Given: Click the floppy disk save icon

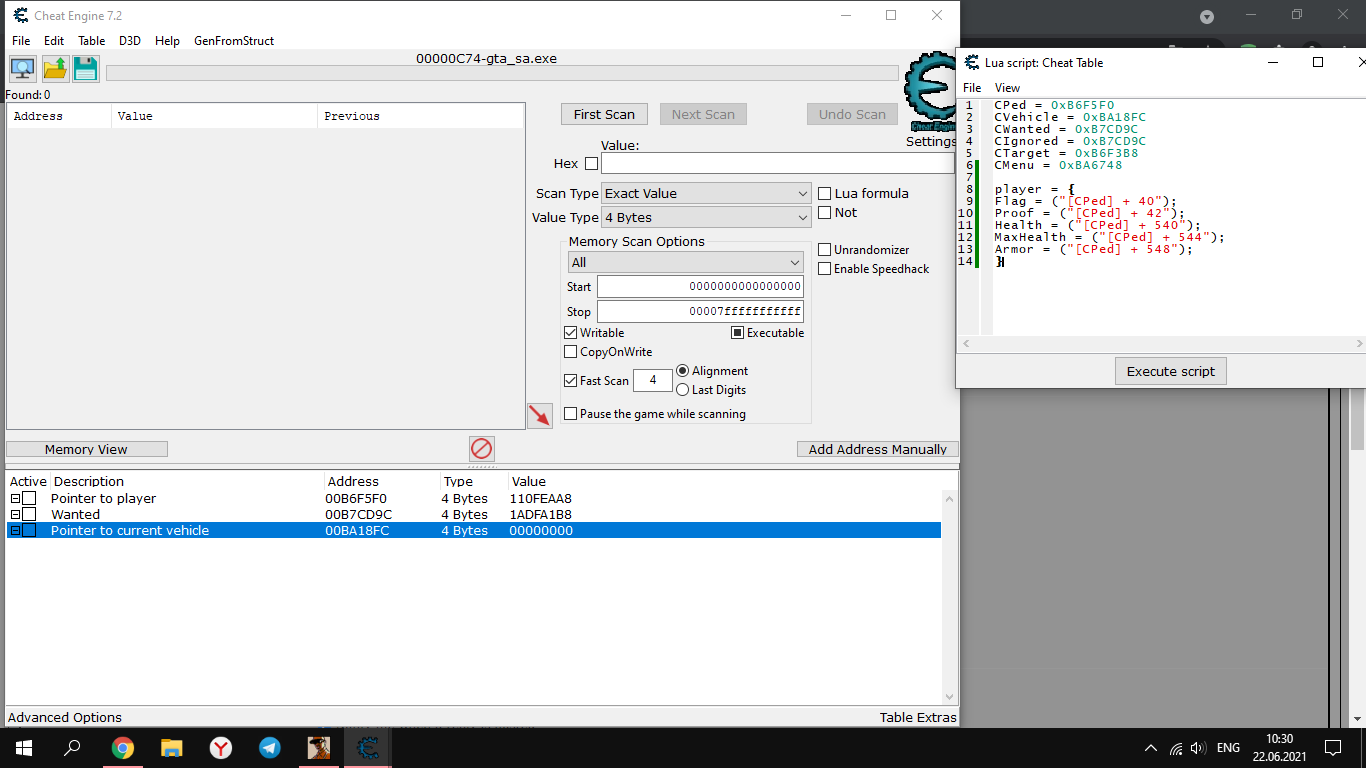Looking at the screenshot, I should pyautogui.click(x=86, y=69).
